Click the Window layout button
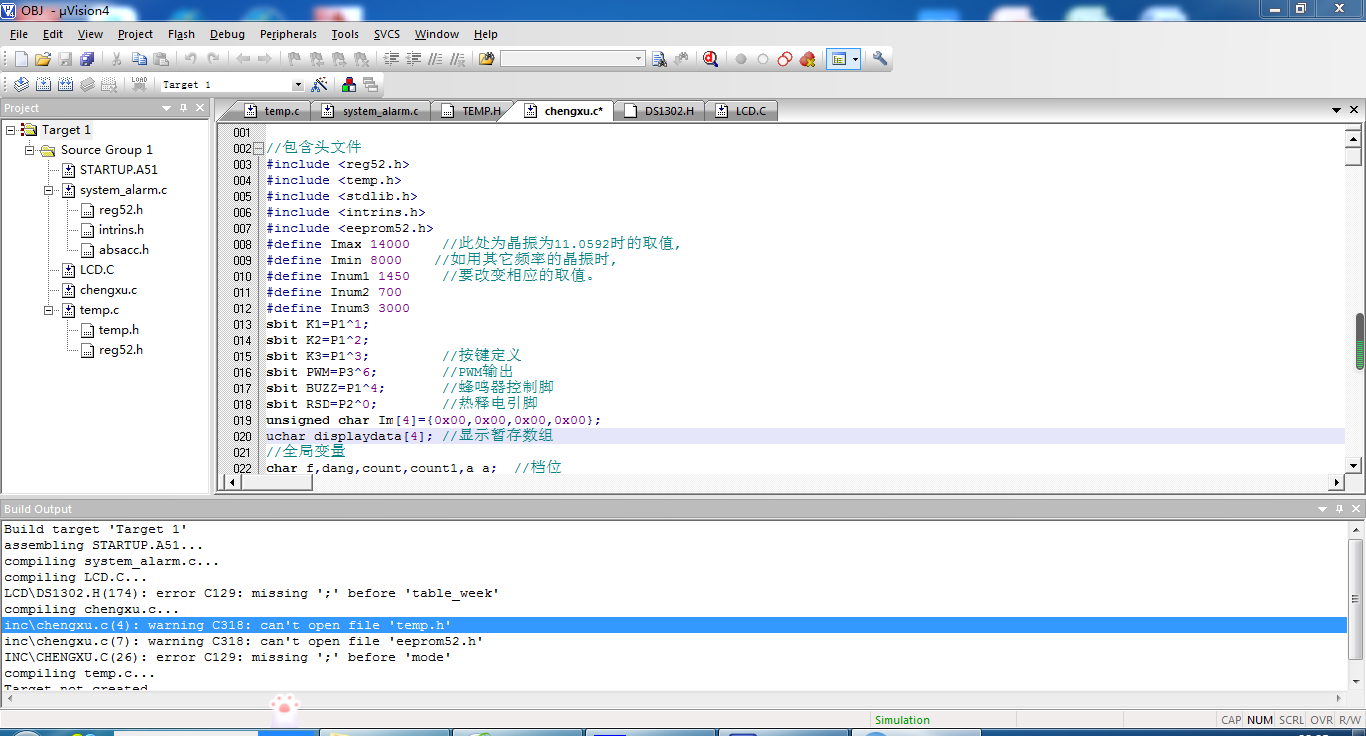This screenshot has height=736, width=1366. [x=839, y=59]
